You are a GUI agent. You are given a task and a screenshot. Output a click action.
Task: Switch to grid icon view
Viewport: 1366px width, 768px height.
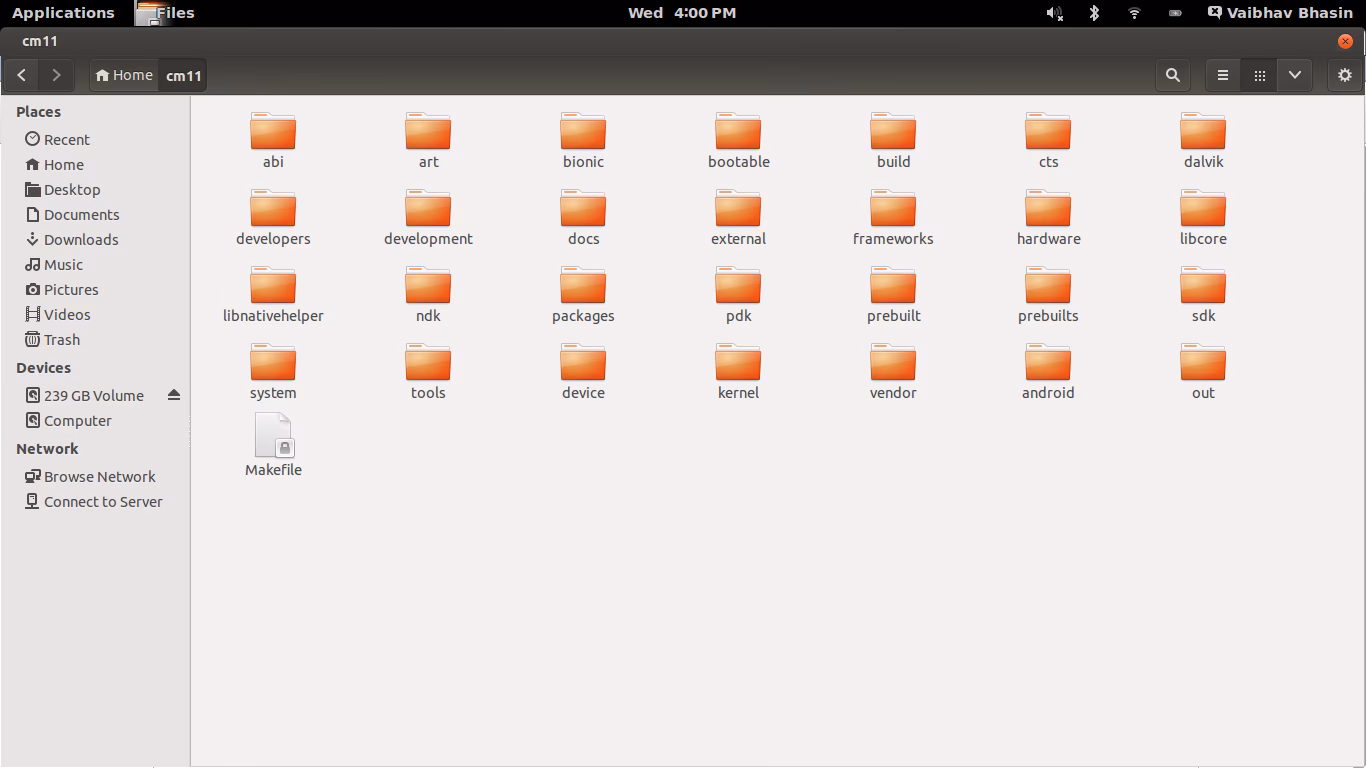click(x=1259, y=75)
